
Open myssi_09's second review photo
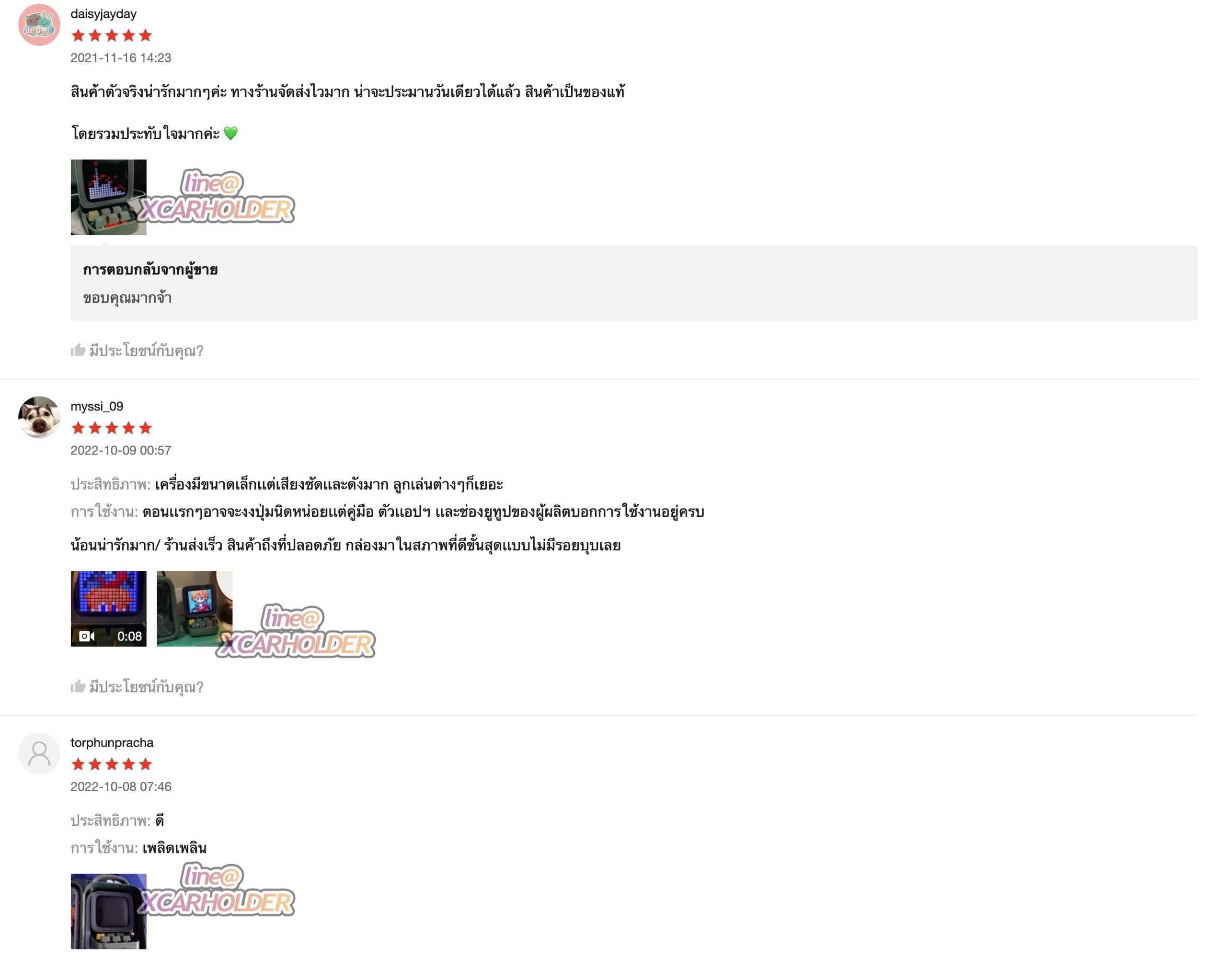pos(194,608)
